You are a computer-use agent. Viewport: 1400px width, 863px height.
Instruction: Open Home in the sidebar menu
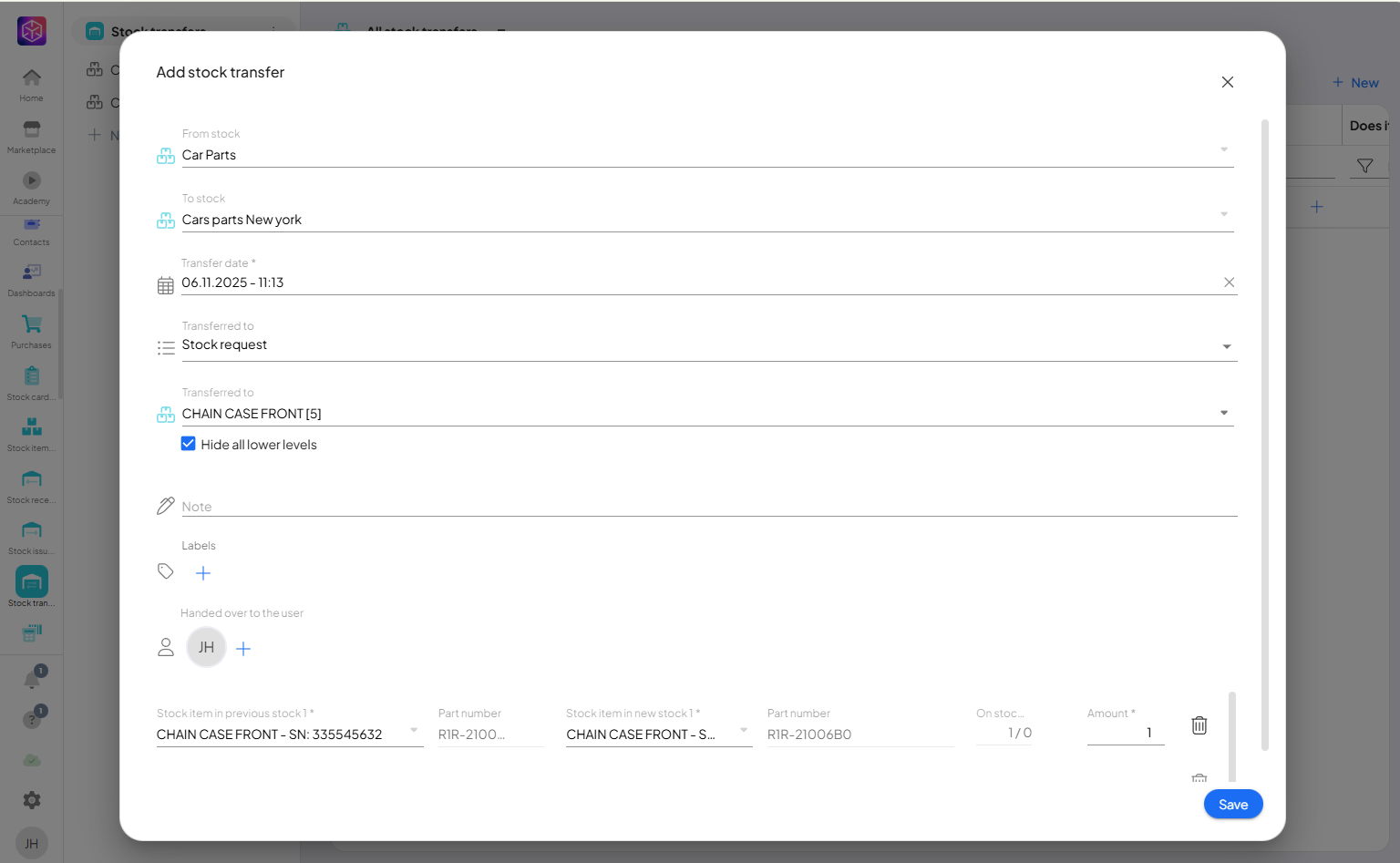pyautogui.click(x=31, y=84)
